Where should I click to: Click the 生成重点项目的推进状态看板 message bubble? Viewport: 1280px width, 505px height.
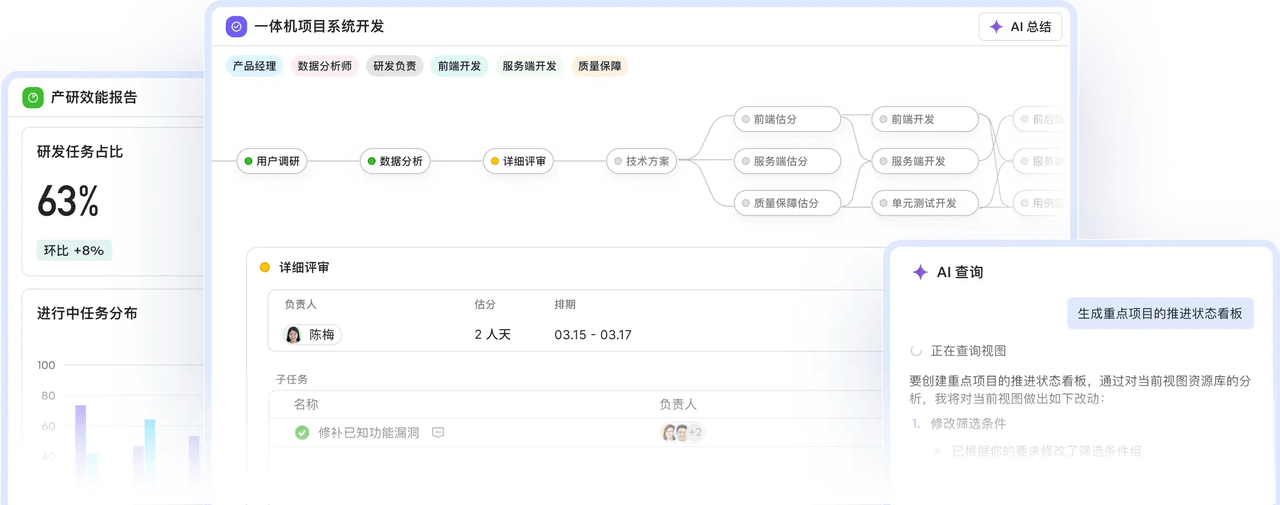point(1159,313)
